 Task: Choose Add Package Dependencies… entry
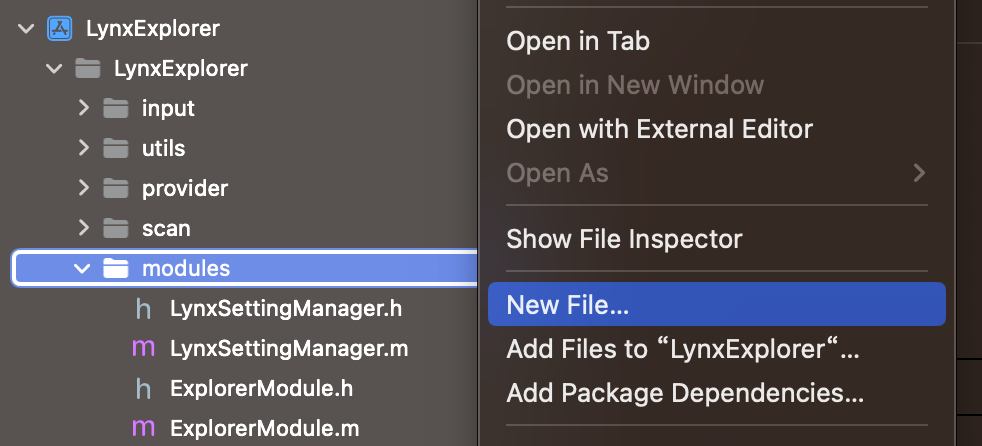(685, 393)
